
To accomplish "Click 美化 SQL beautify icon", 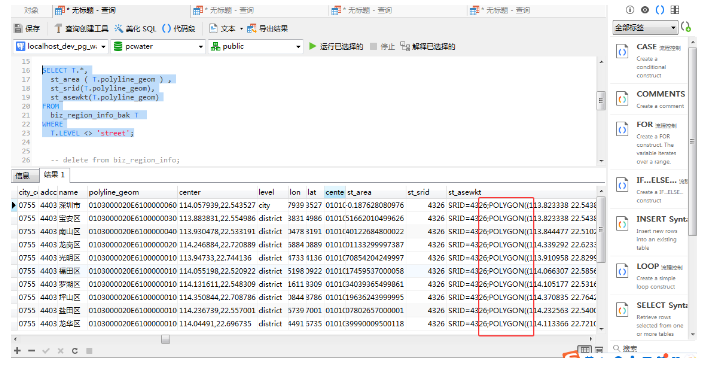I will (118, 28).
